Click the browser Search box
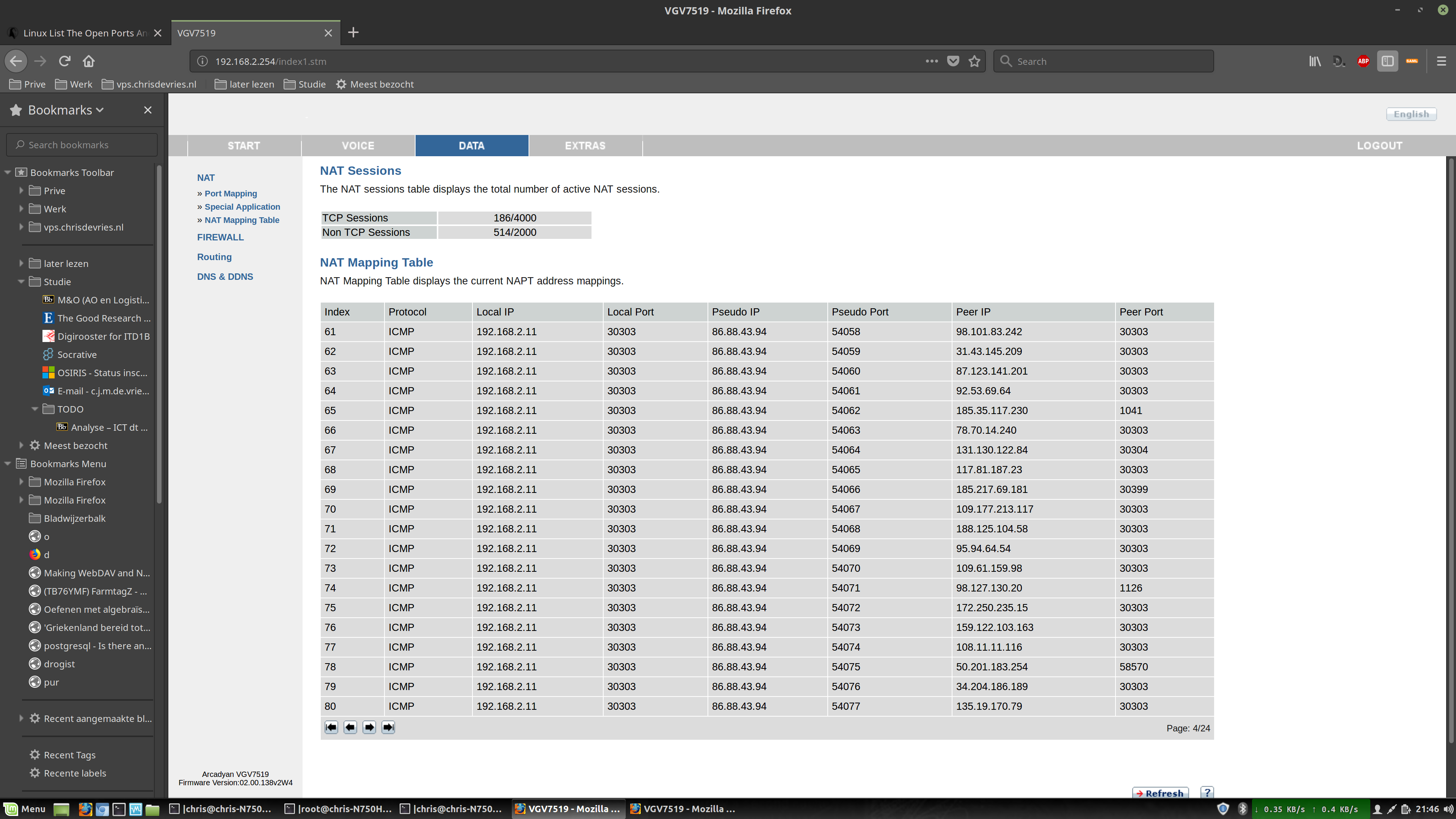The width and height of the screenshot is (1456, 819). coord(1103,61)
